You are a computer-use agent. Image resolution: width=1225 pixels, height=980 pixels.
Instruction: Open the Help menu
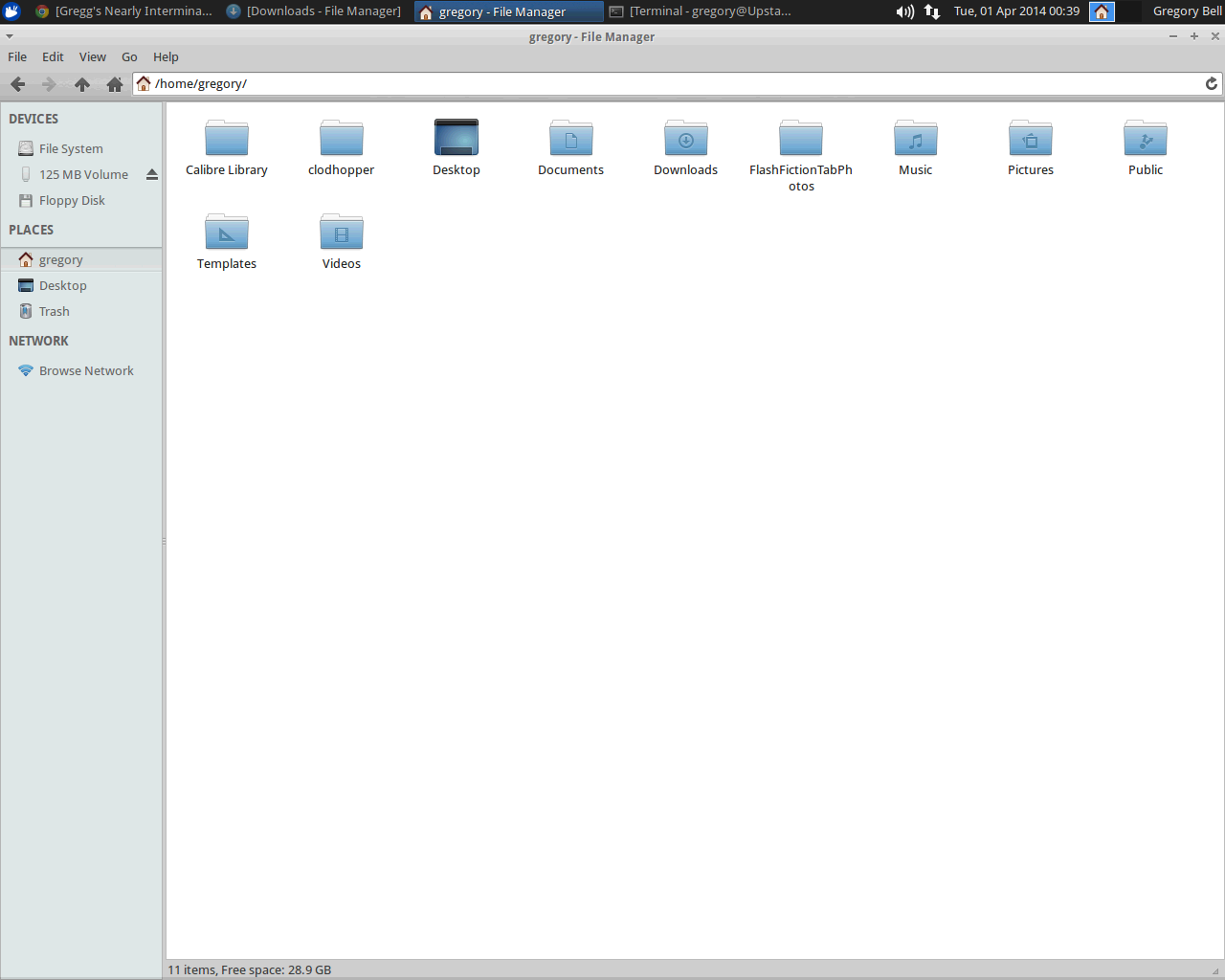(166, 57)
